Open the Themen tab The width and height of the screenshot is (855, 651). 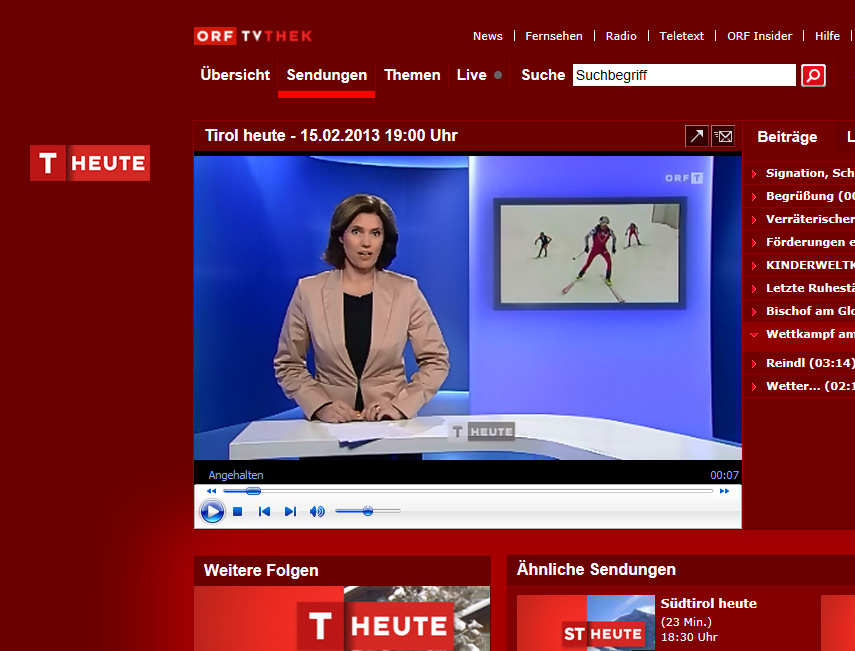[412, 75]
